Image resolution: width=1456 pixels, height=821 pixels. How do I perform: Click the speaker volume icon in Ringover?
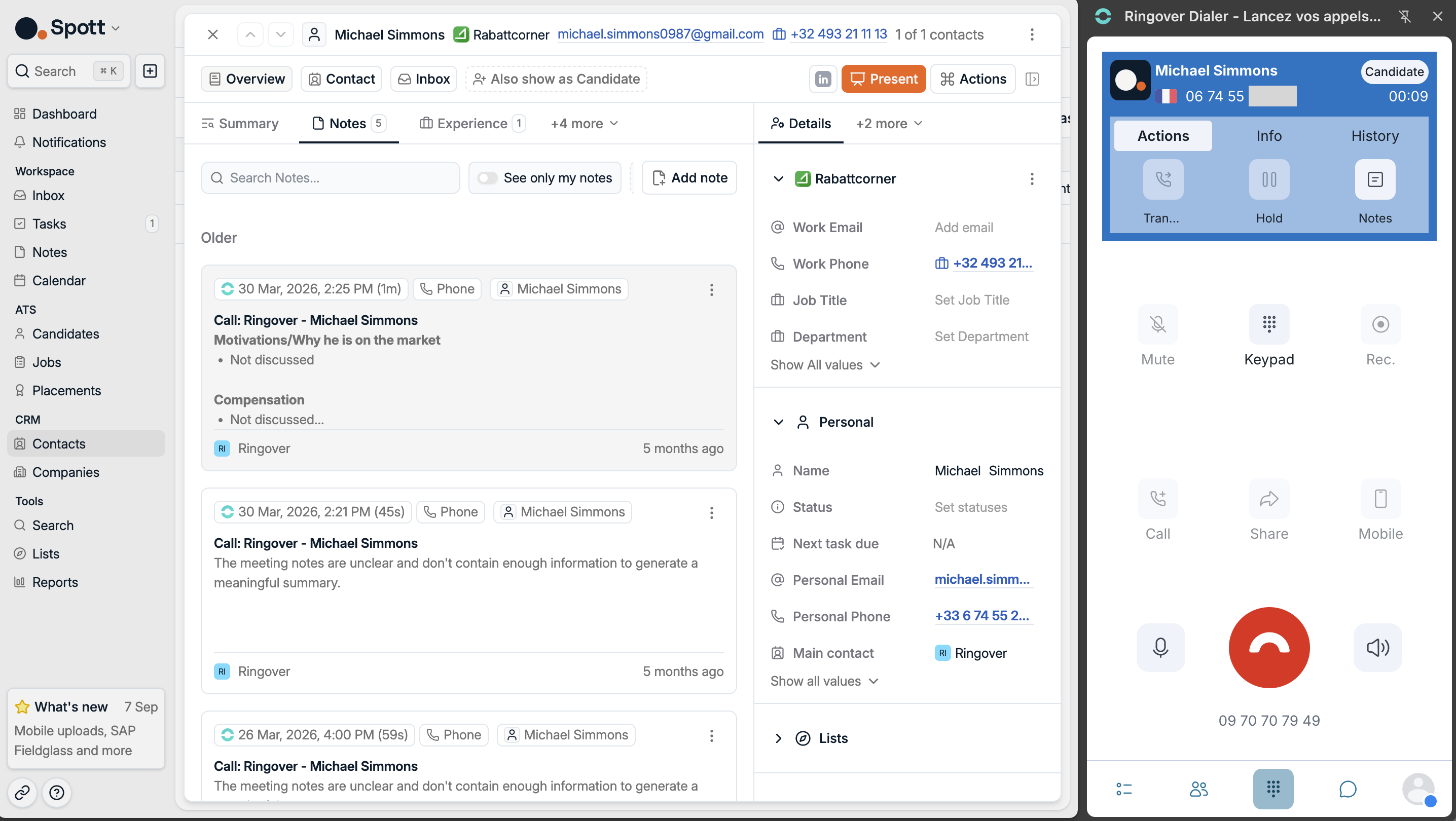pos(1377,648)
